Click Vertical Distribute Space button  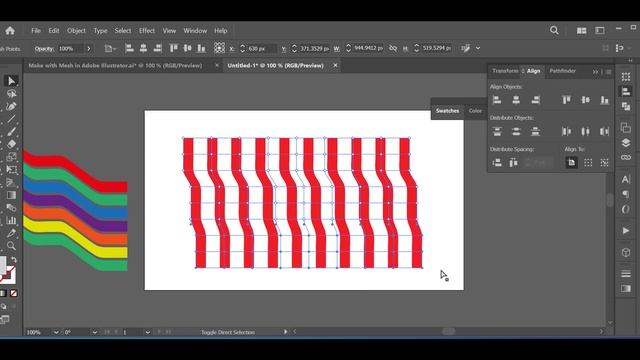tap(497, 163)
